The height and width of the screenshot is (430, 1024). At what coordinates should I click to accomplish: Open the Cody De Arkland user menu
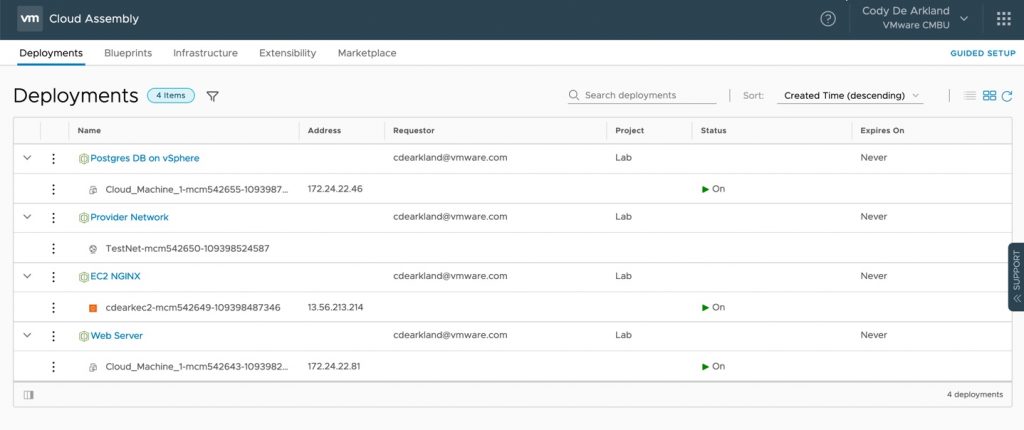point(915,18)
